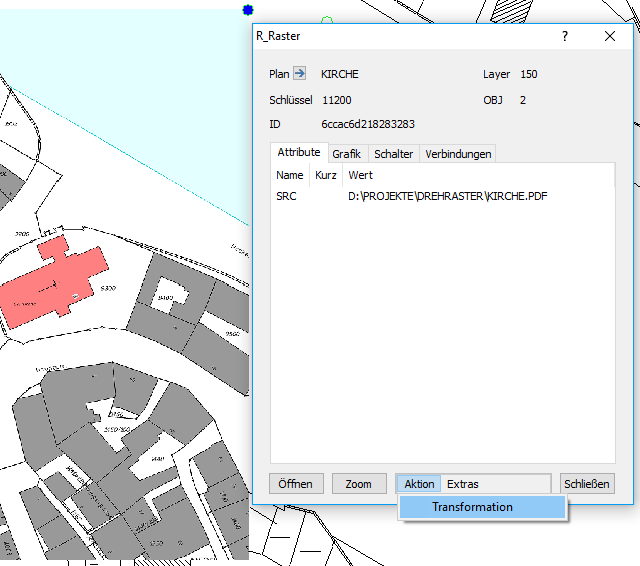640x566 pixels.
Task: Sort by the Name column header
Action: point(289,175)
